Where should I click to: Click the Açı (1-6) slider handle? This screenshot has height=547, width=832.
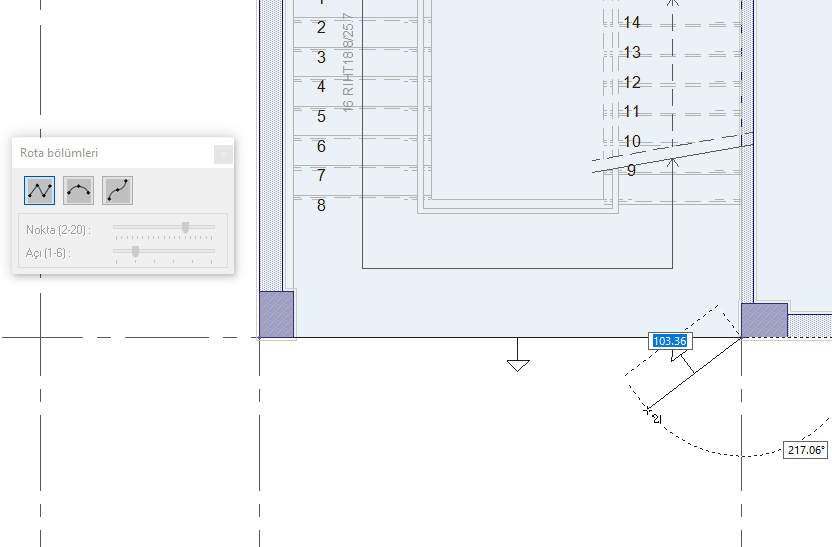(x=135, y=251)
